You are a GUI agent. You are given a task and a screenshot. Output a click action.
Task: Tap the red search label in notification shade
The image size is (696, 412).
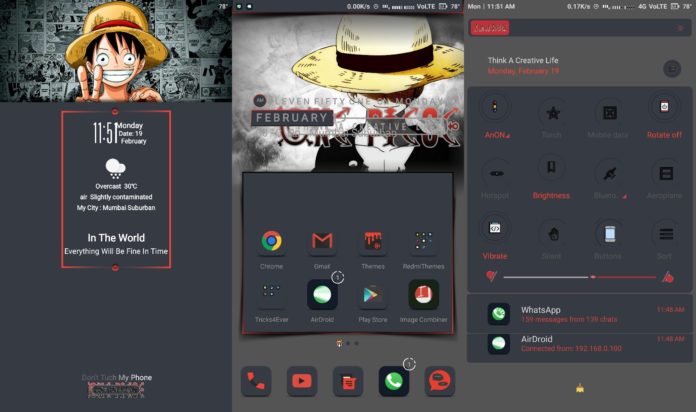coord(490,28)
